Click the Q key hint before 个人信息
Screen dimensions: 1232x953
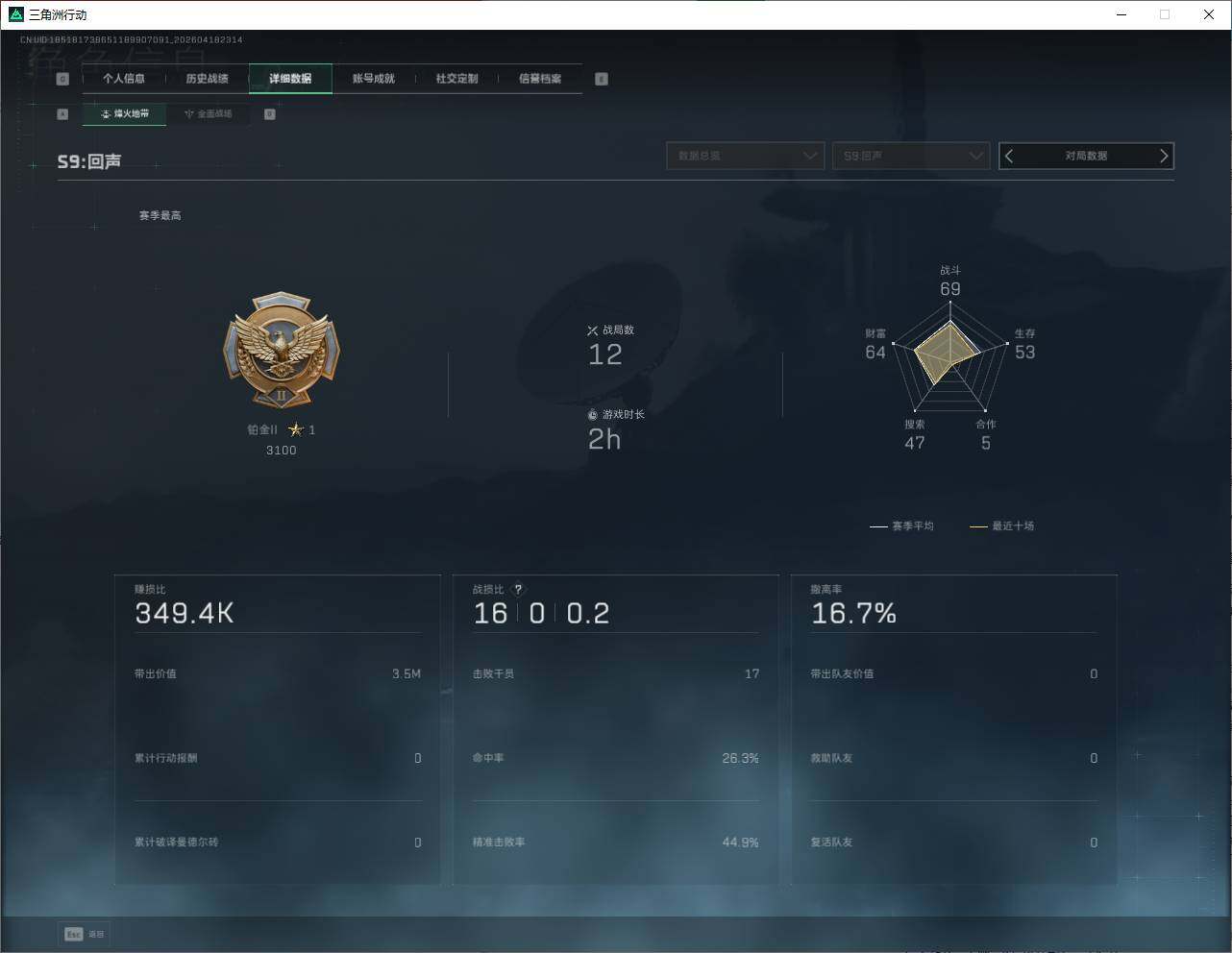coord(62,79)
